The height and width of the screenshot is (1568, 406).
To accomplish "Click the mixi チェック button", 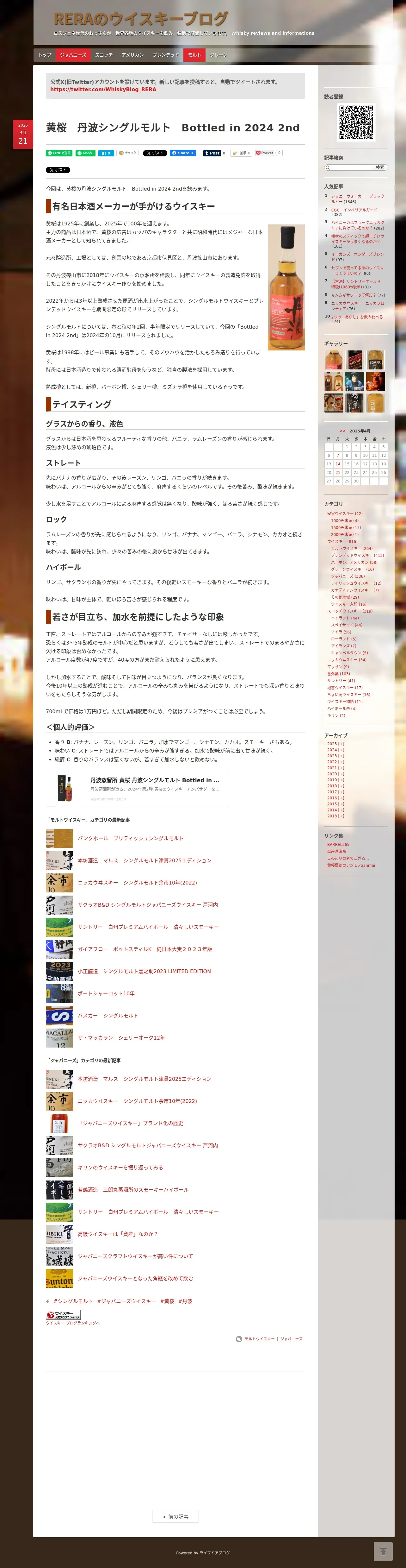I will (x=128, y=154).
